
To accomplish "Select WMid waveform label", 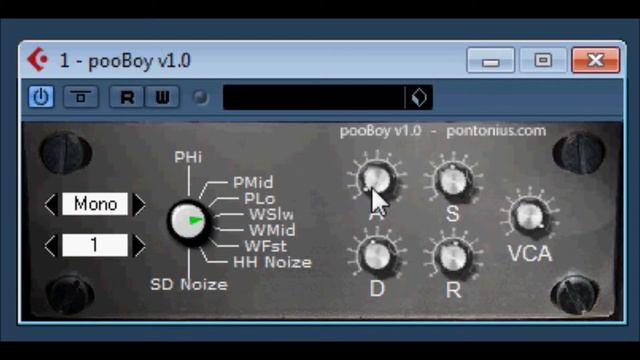I will click(272, 230).
